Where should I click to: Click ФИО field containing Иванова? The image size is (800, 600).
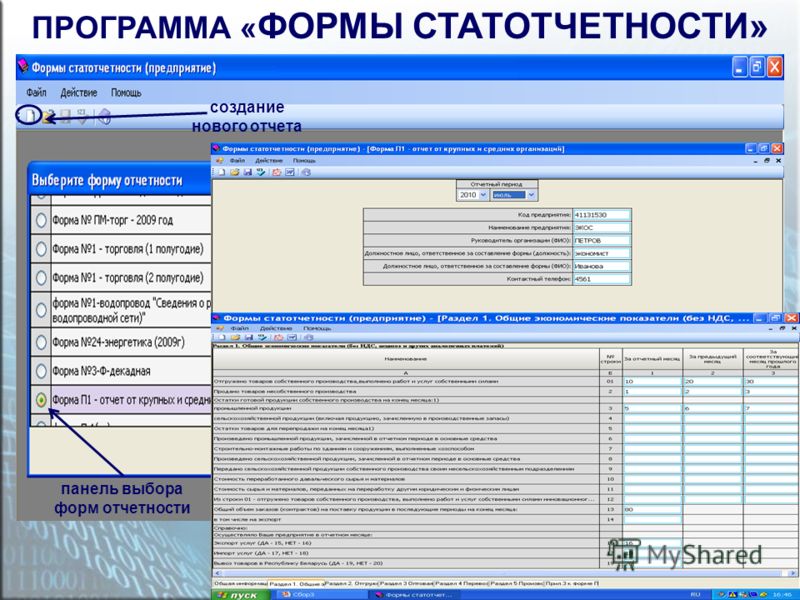(602, 266)
